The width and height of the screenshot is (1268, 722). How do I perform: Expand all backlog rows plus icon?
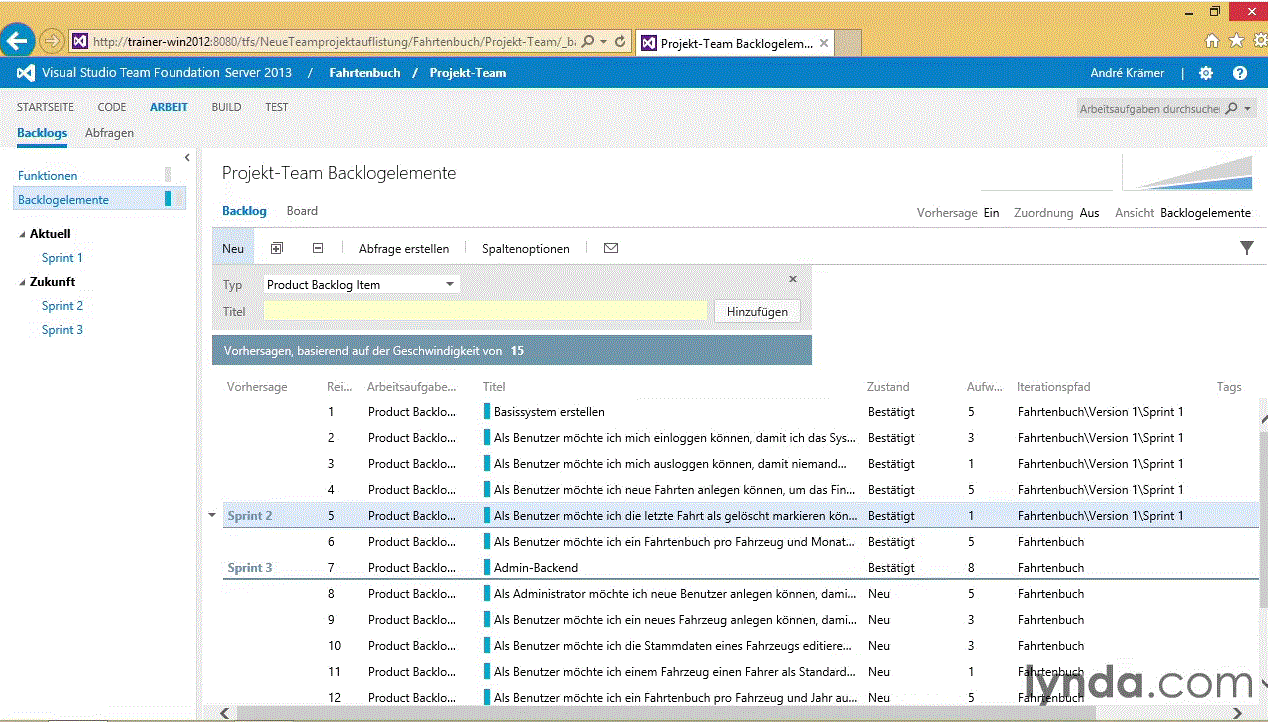277,248
